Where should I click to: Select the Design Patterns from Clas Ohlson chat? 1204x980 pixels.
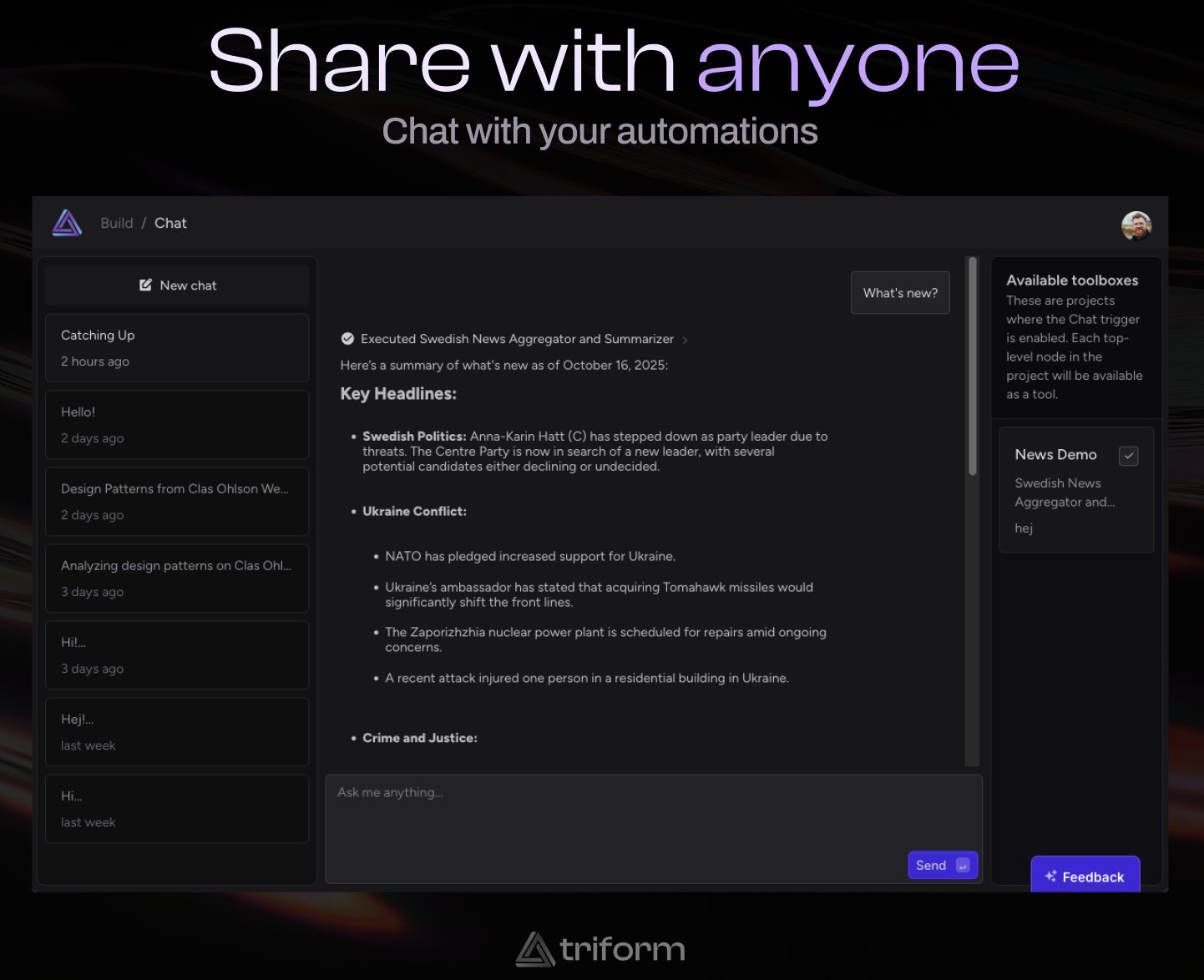tap(177, 501)
